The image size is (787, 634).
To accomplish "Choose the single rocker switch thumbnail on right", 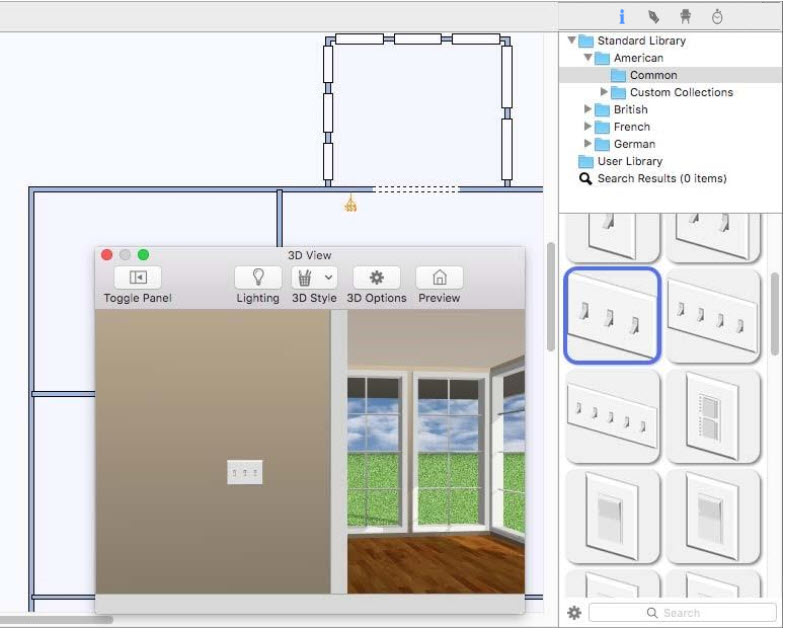I will (x=714, y=517).
